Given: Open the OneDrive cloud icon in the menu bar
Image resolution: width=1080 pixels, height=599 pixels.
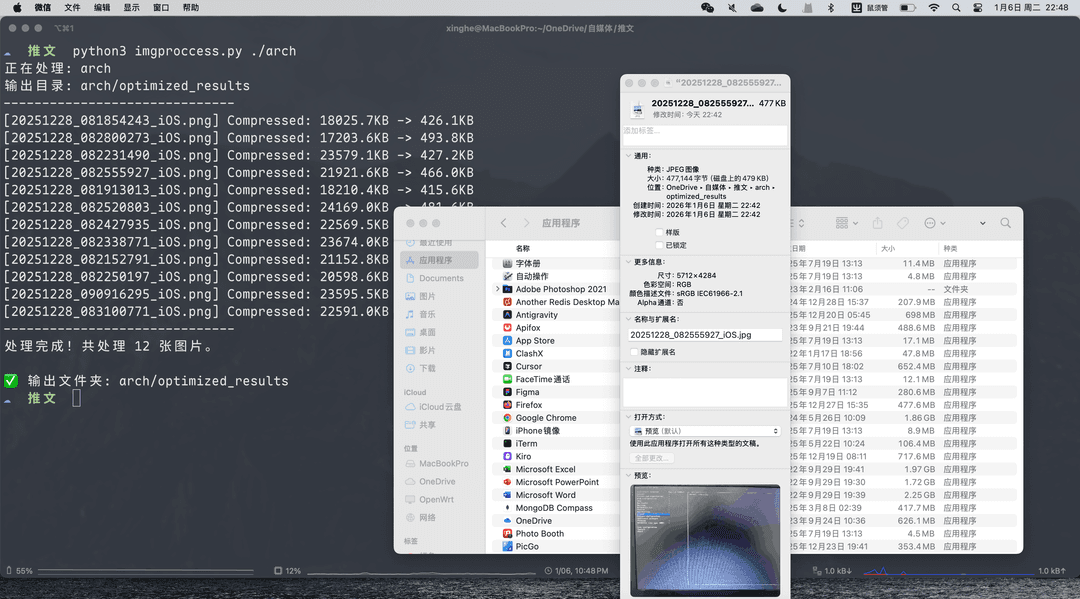Looking at the screenshot, I should 757,8.
